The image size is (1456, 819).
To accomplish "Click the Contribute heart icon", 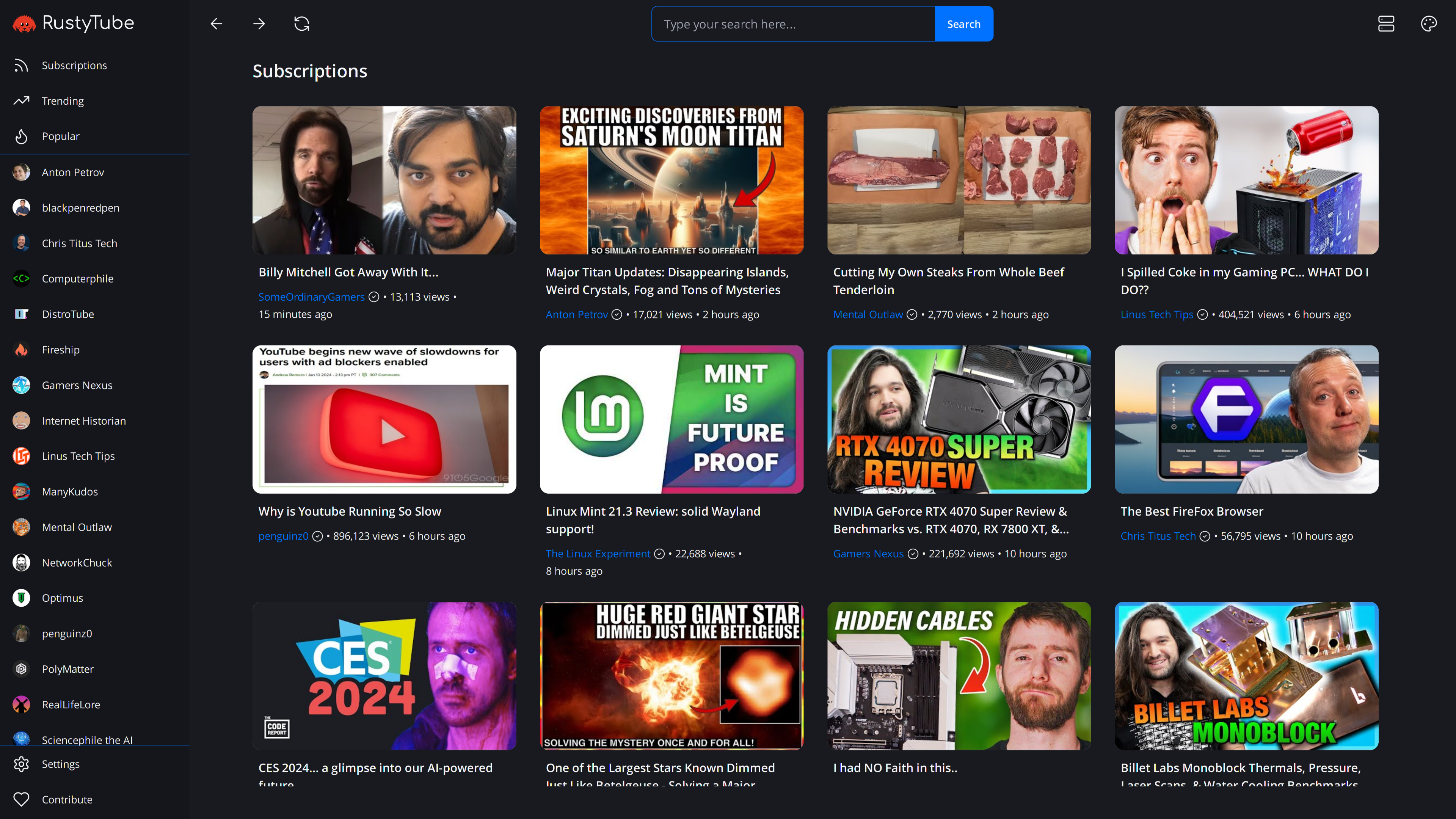I will pos(22,799).
